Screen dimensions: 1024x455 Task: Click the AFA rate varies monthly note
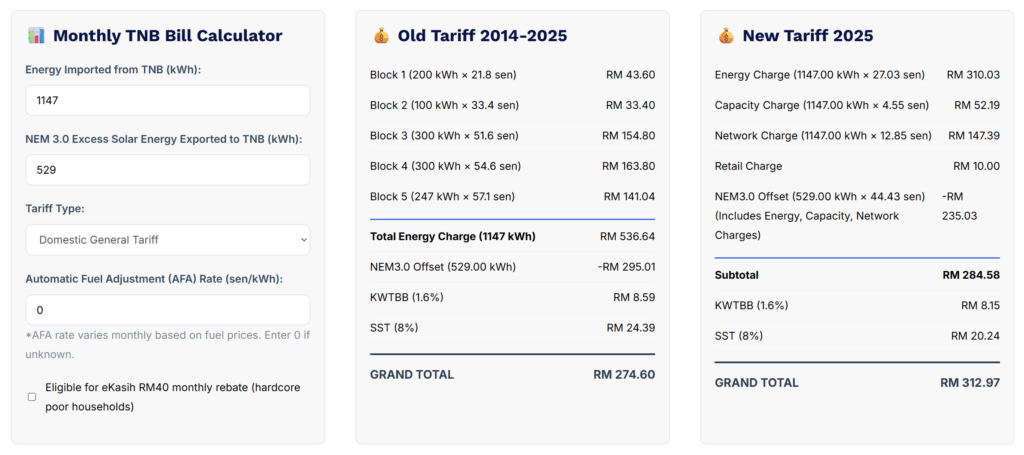click(x=167, y=344)
